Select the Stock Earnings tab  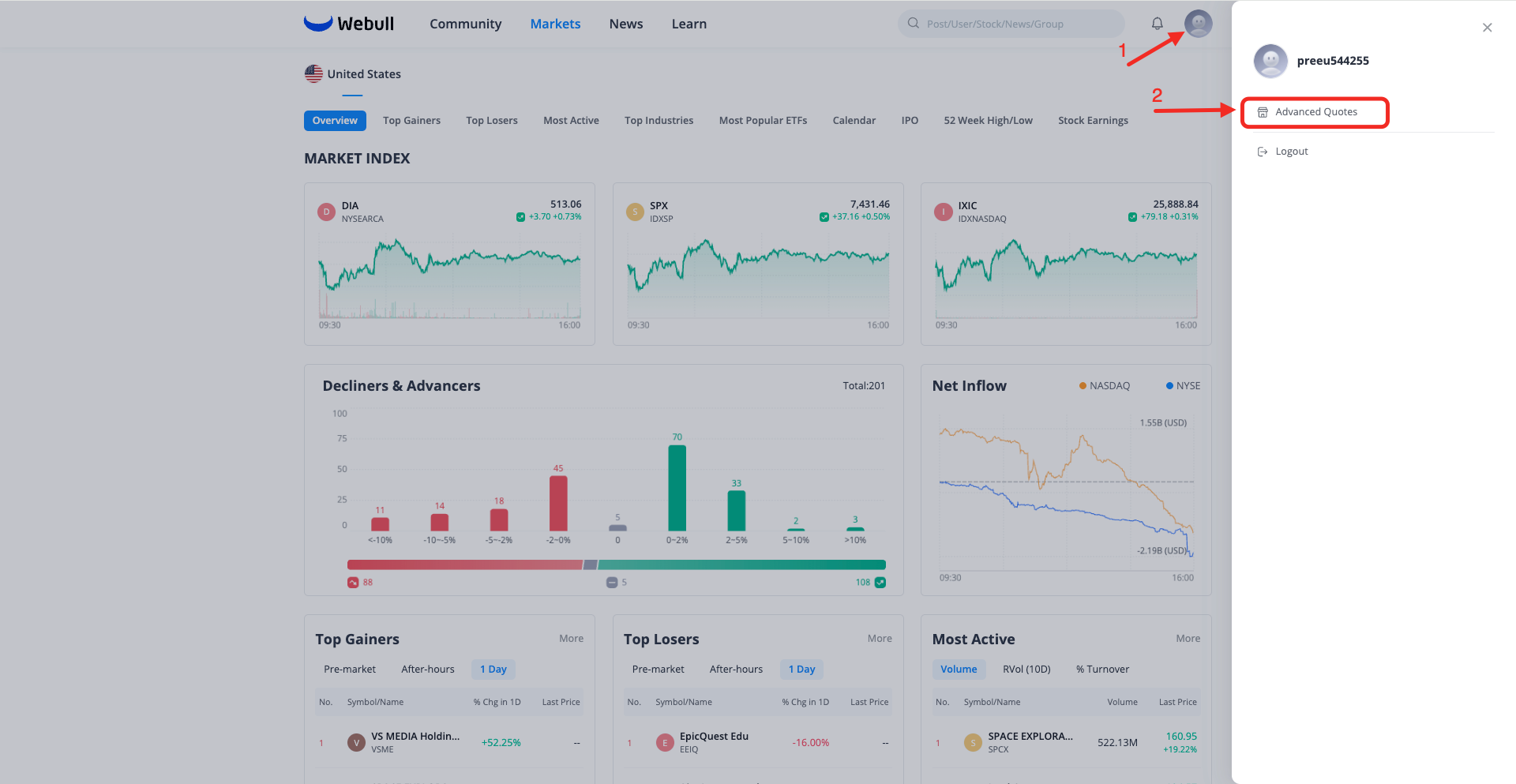pyautogui.click(x=1093, y=120)
